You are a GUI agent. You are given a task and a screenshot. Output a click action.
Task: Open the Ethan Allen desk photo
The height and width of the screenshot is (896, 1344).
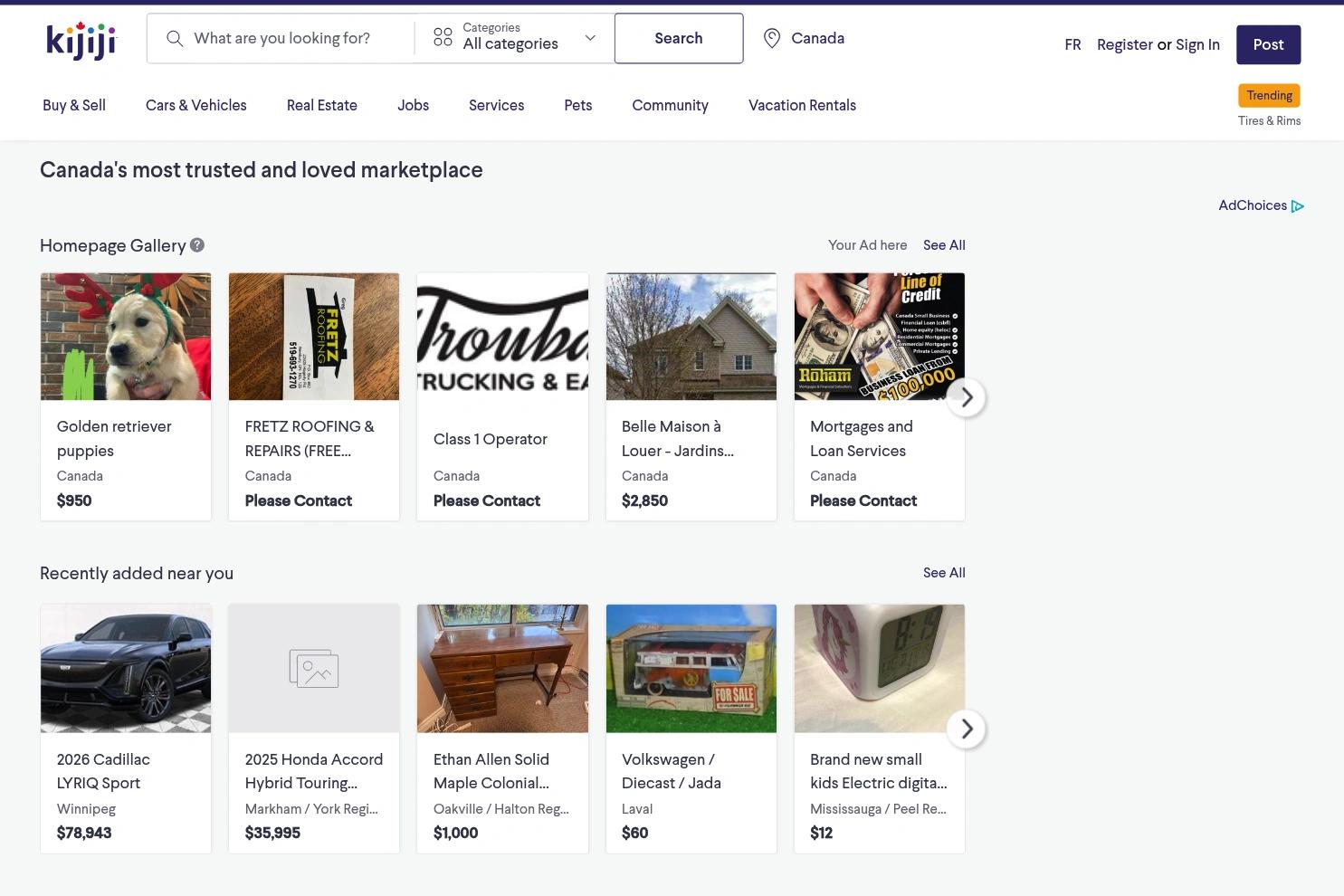click(x=502, y=669)
